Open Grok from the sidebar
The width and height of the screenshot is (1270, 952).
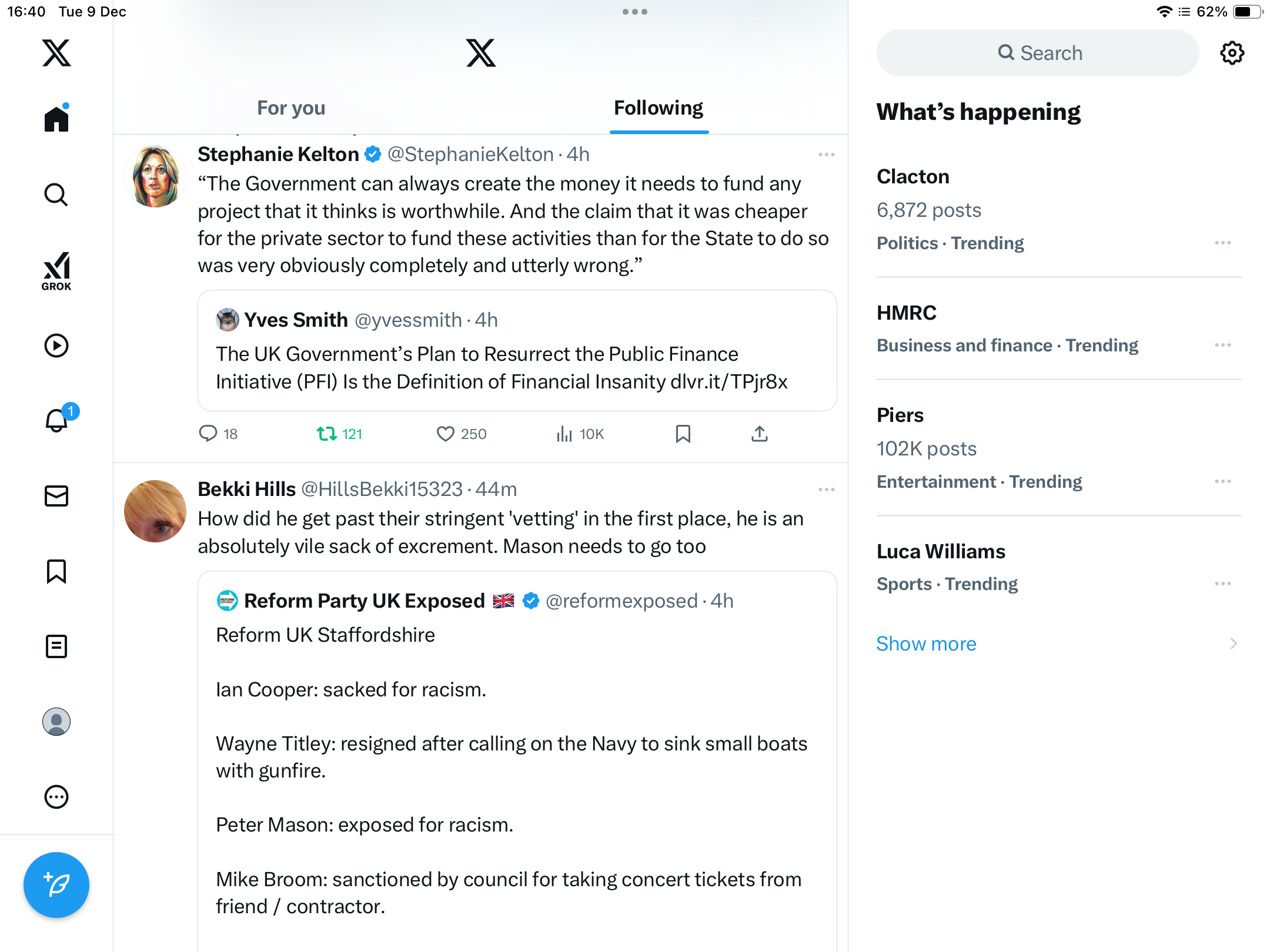(56, 270)
